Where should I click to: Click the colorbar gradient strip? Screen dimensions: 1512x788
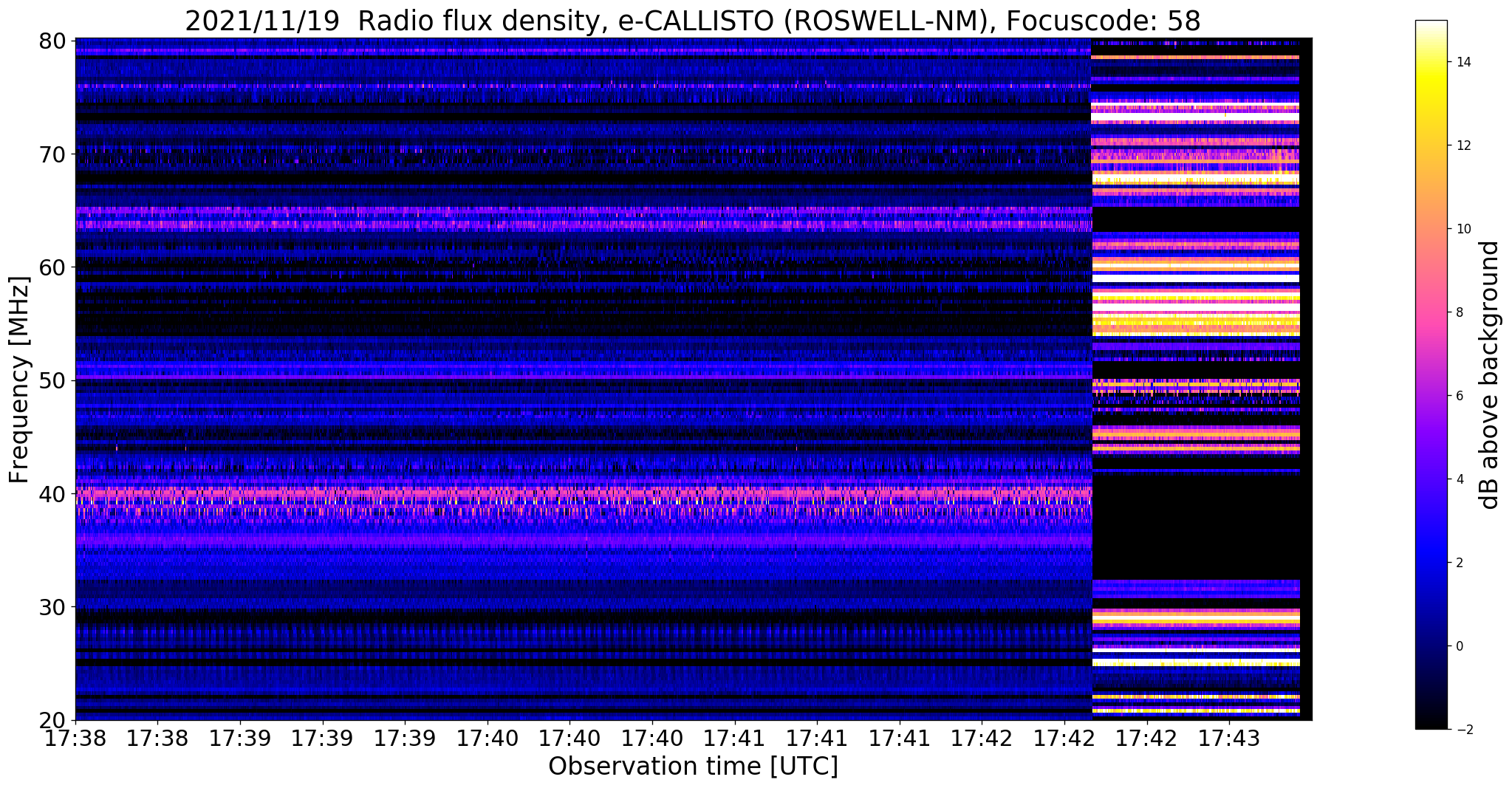(x=1431, y=374)
